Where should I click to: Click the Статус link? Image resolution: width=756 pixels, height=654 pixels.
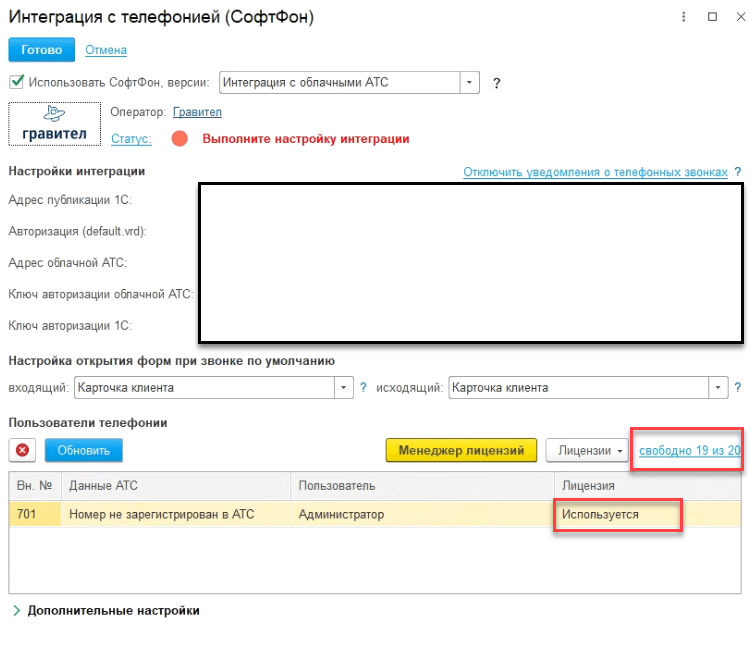pyautogui.click(x=131, y=139)
